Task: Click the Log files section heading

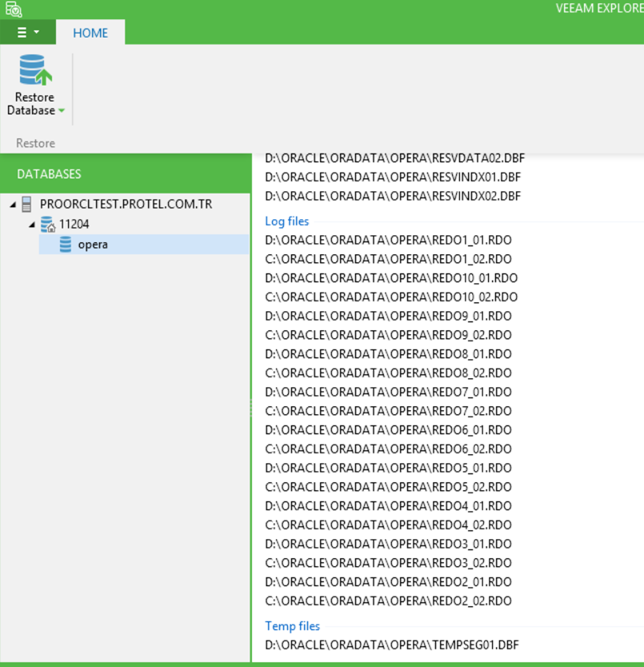Action: click(287, 221)
